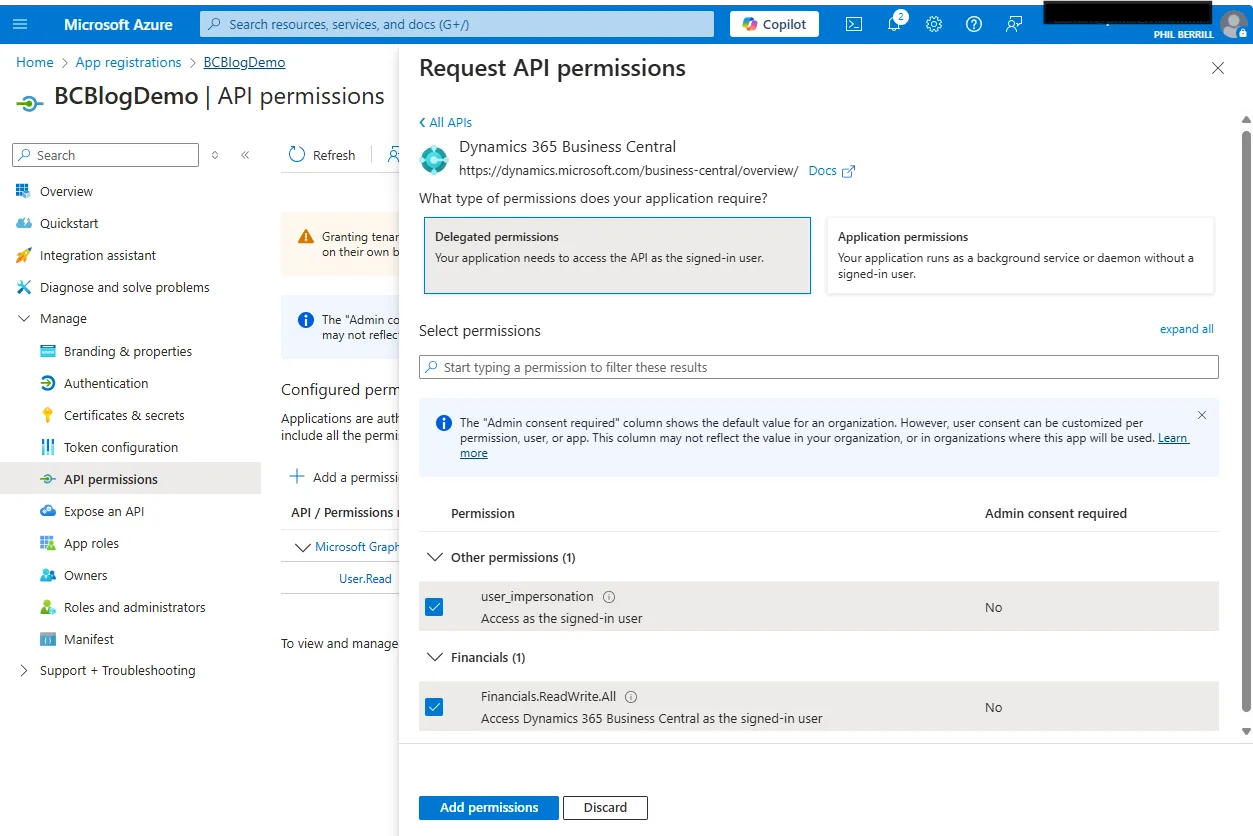Screen dimensions: 1253x836
Task: Click the scrollbar down arrow in the panel
Action: click(1246, 732)
